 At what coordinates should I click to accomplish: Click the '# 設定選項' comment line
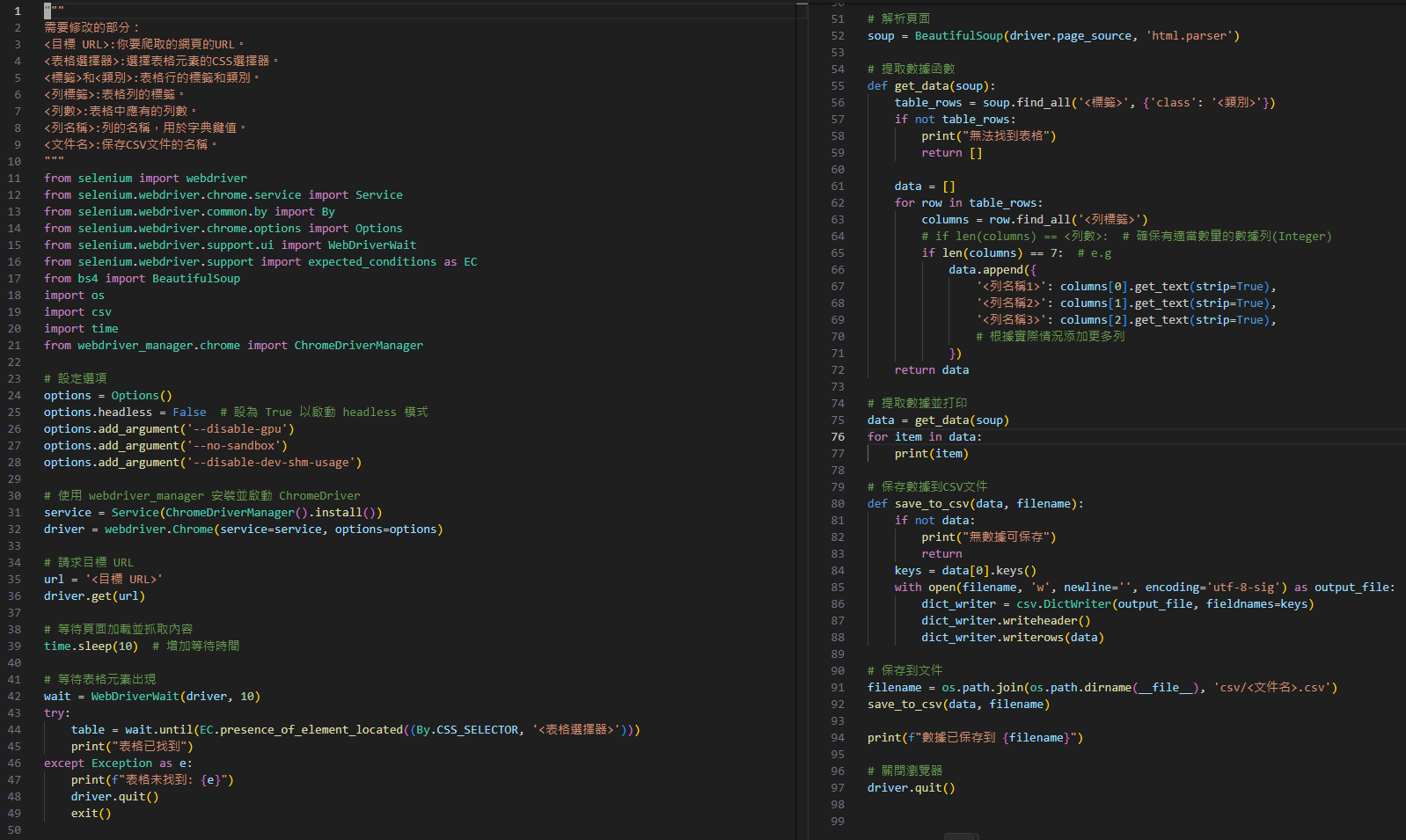pyautogui.click(x=76, y=378)
